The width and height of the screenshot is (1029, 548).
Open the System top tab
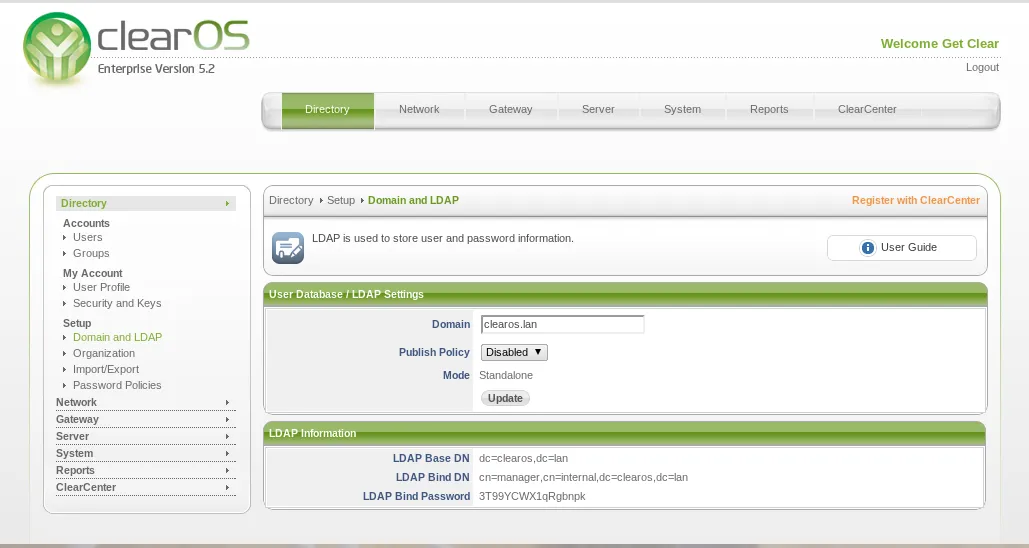pos(682,110)
